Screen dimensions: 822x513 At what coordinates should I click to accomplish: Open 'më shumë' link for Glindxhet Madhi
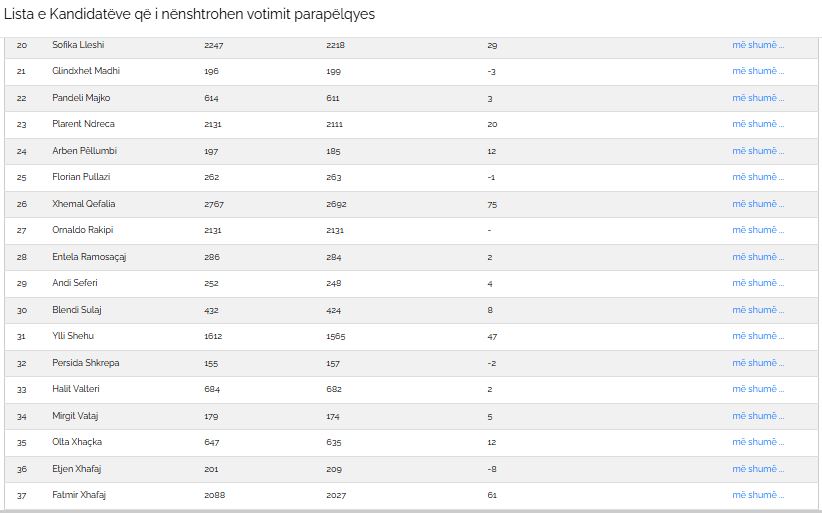point(758,71)
